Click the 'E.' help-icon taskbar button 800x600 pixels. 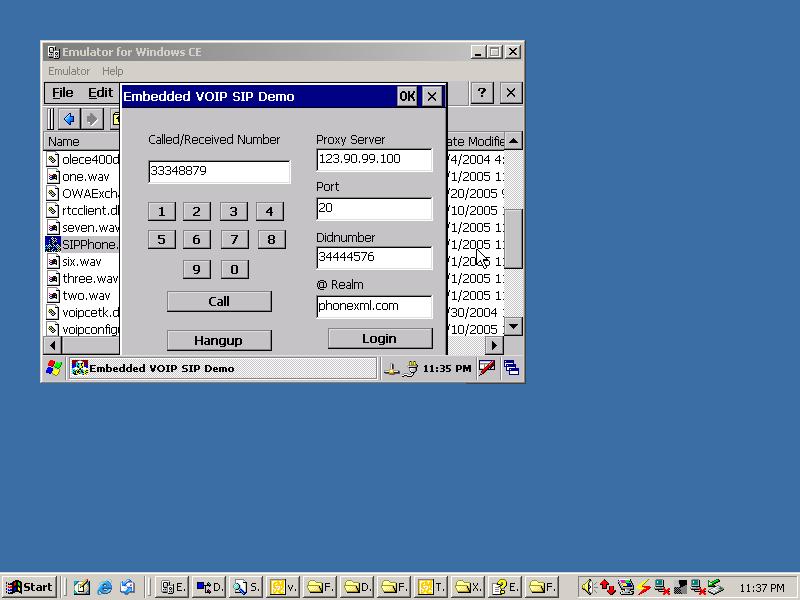505,587
